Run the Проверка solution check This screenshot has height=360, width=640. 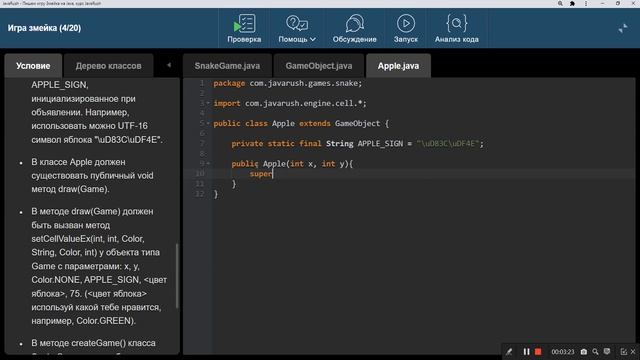tap(244, 28)
